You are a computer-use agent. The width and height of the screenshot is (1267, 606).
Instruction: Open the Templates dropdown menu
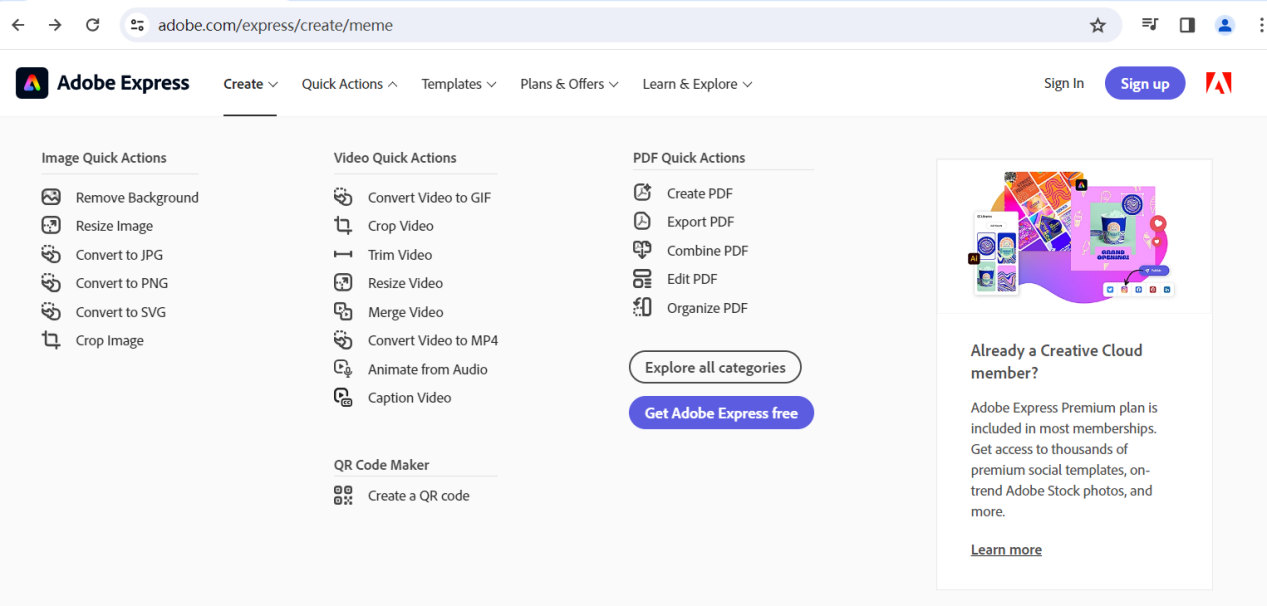[x=458, y=84]
